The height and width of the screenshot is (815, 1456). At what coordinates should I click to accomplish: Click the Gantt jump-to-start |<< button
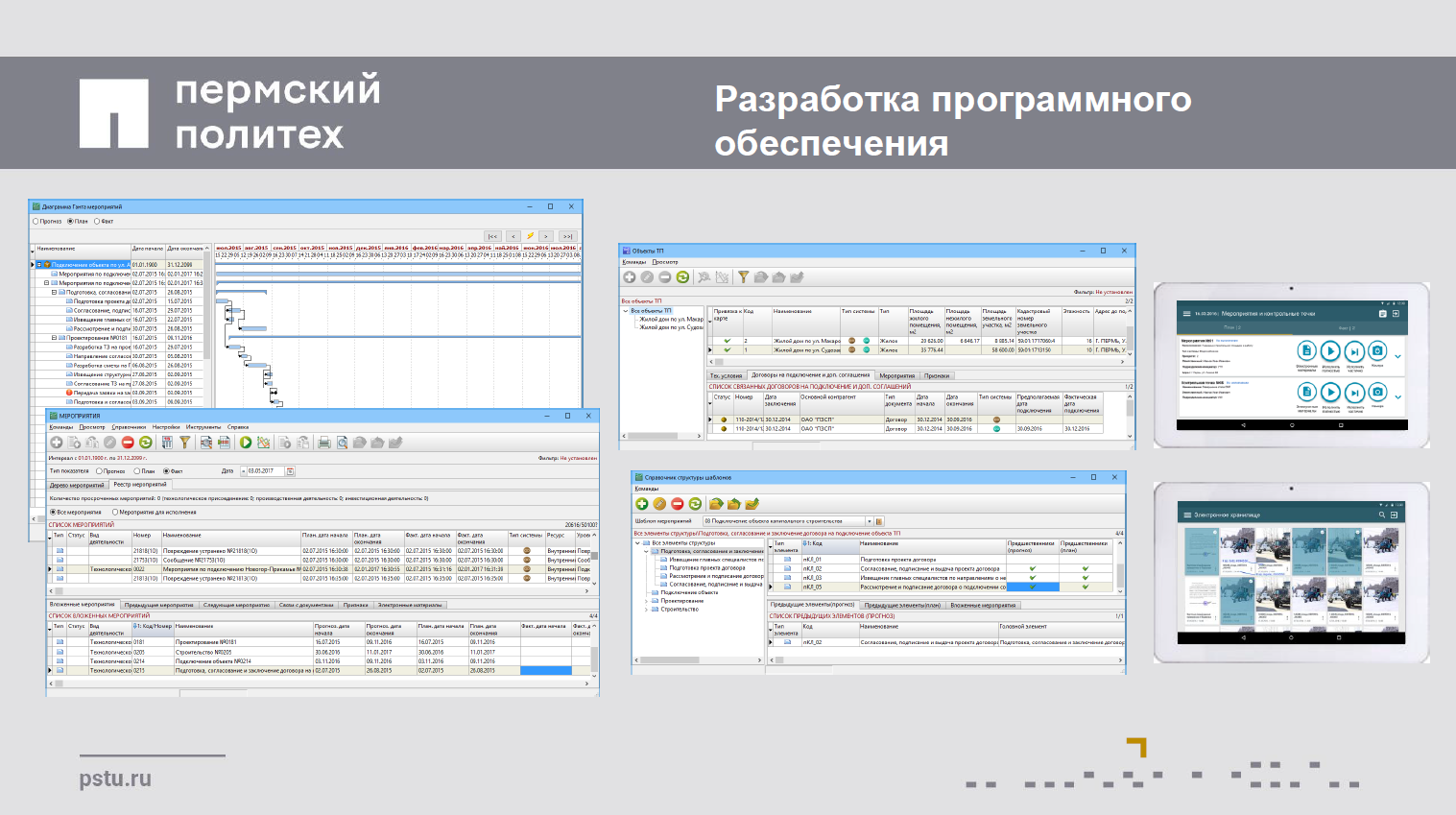pyautogui.click(x=492, y=236)
